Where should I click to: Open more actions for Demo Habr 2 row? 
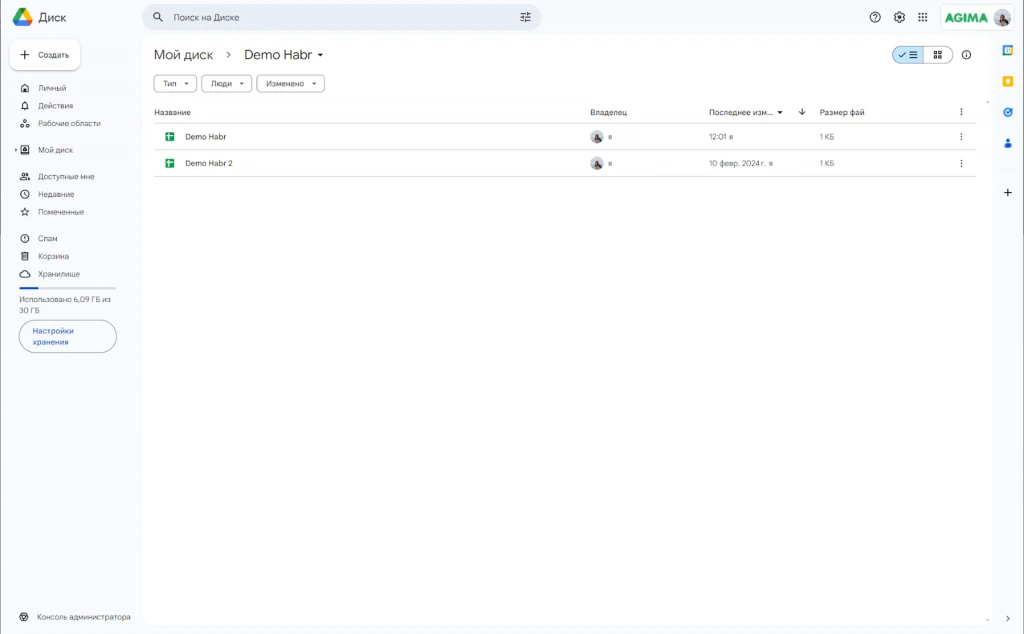tap(961, 163)
